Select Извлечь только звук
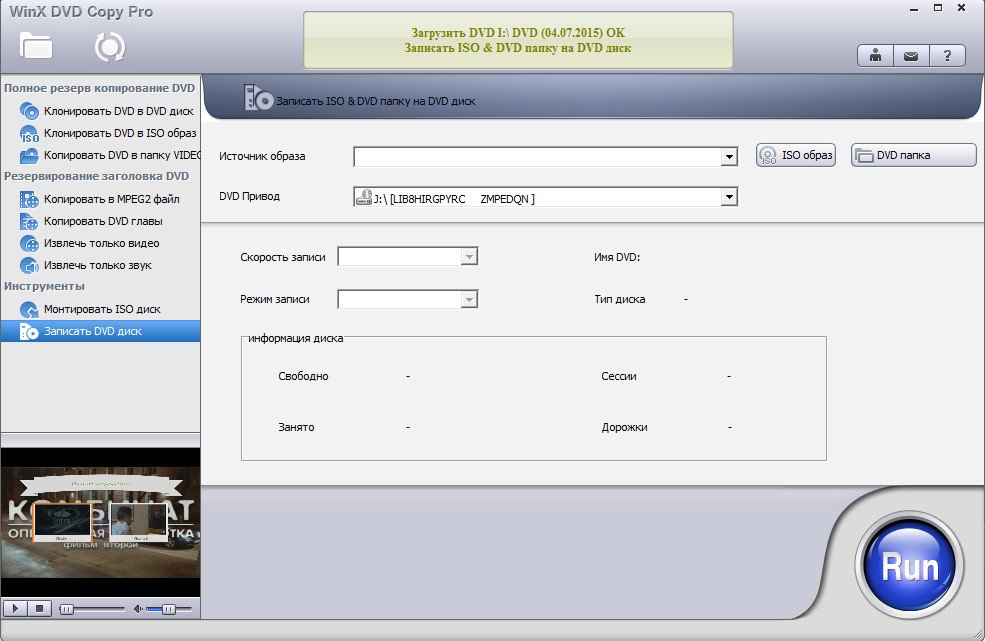Image resolution: width=985 pixels, height=641 pixels. [97, 265]
